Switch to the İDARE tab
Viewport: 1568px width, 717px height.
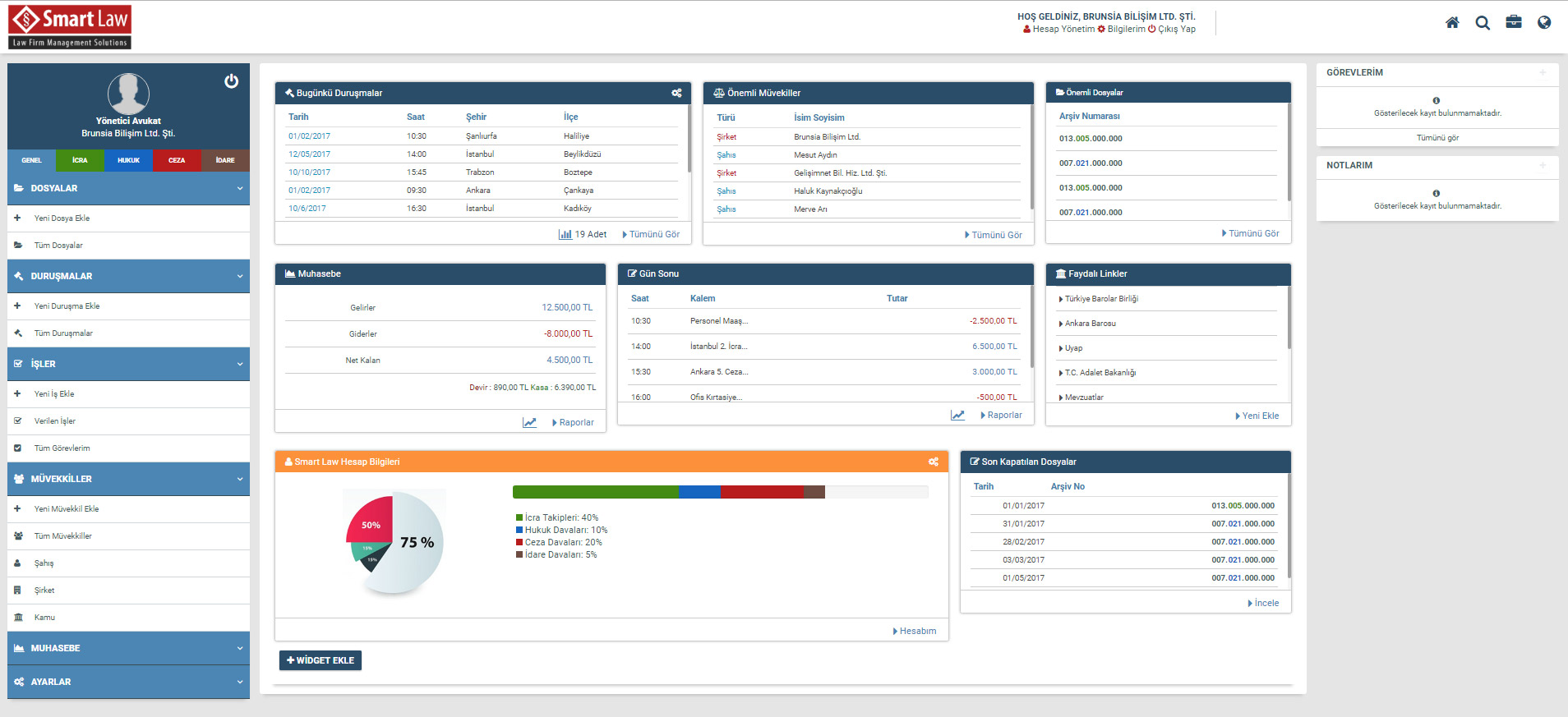point(225,160)
